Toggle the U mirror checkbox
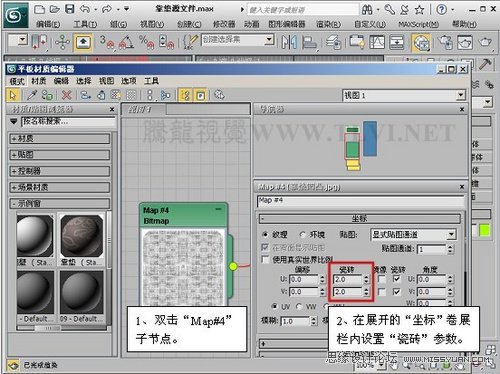The width and height of the screenshot is (500, 374). click(382, 279)
